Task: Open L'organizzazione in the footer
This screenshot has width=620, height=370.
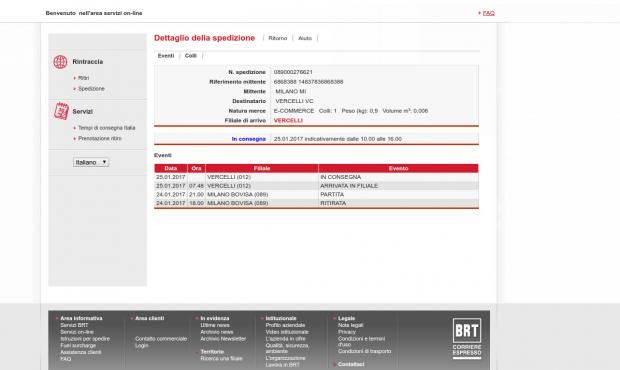Action: (x=285, y=358)
